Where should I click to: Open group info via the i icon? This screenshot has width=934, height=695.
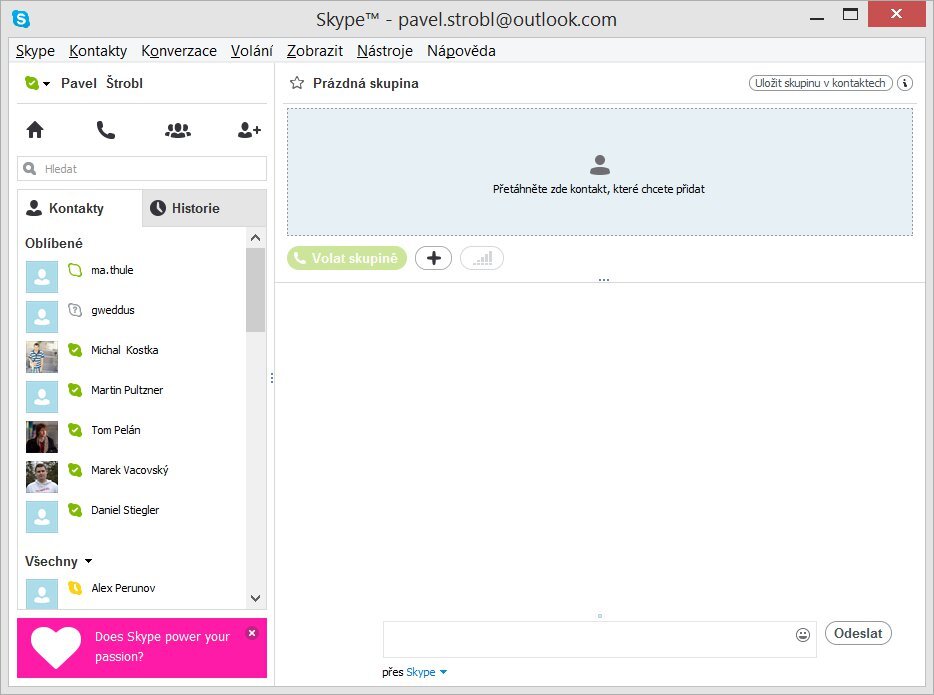coord(905,83)
